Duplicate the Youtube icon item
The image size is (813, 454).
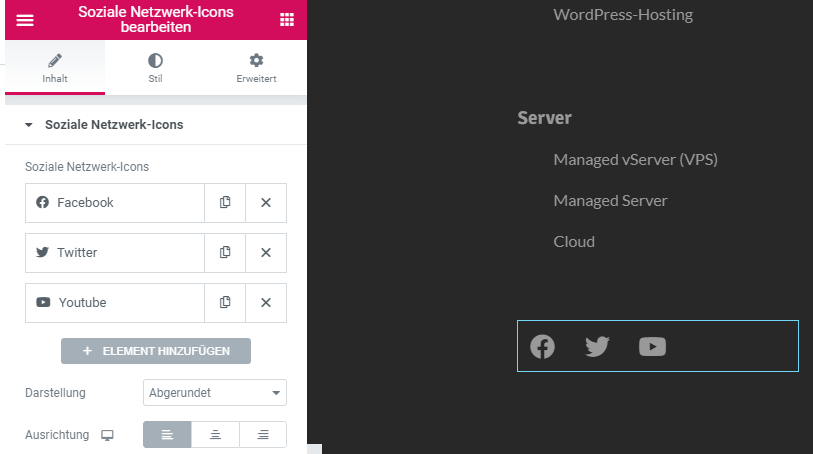pyautogui.click(x=225, y=302)
